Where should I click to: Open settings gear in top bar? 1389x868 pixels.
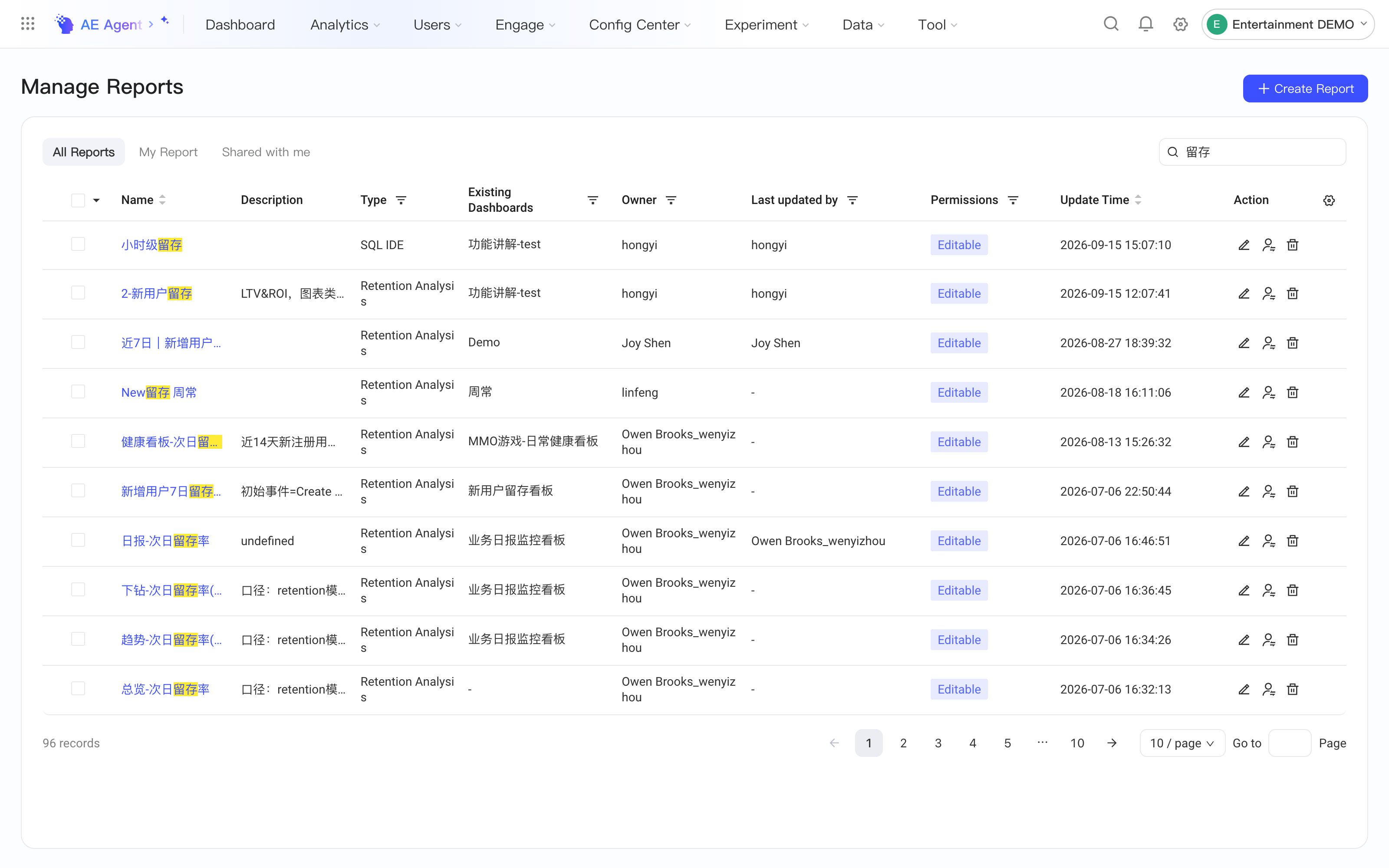pos(1180,24)
